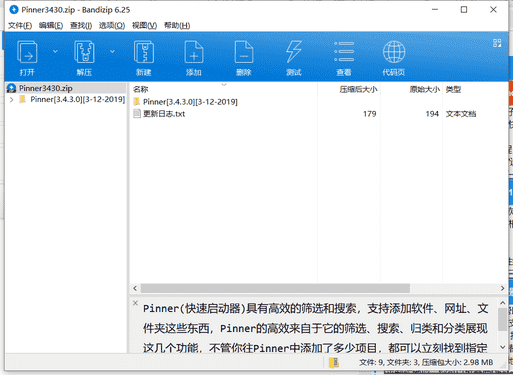Click compressed size value 179
Image resolution: width=513 pixels, height=375 pixels.
click(370, 114)
